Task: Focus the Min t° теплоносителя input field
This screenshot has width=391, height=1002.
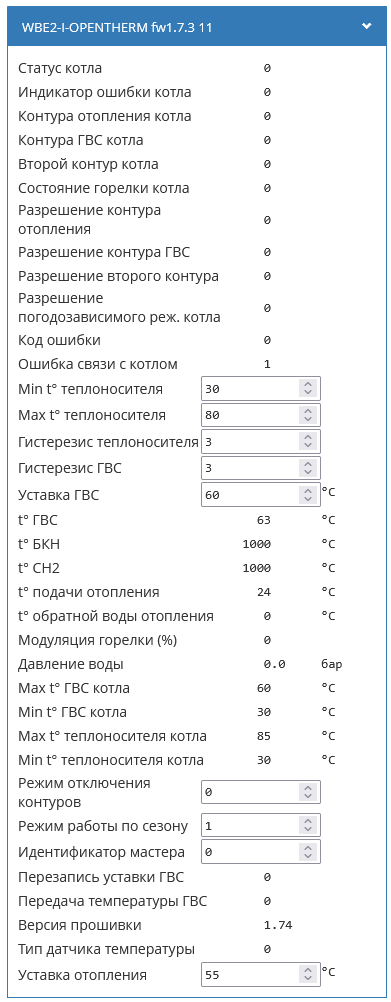Action: click(261, 388)
